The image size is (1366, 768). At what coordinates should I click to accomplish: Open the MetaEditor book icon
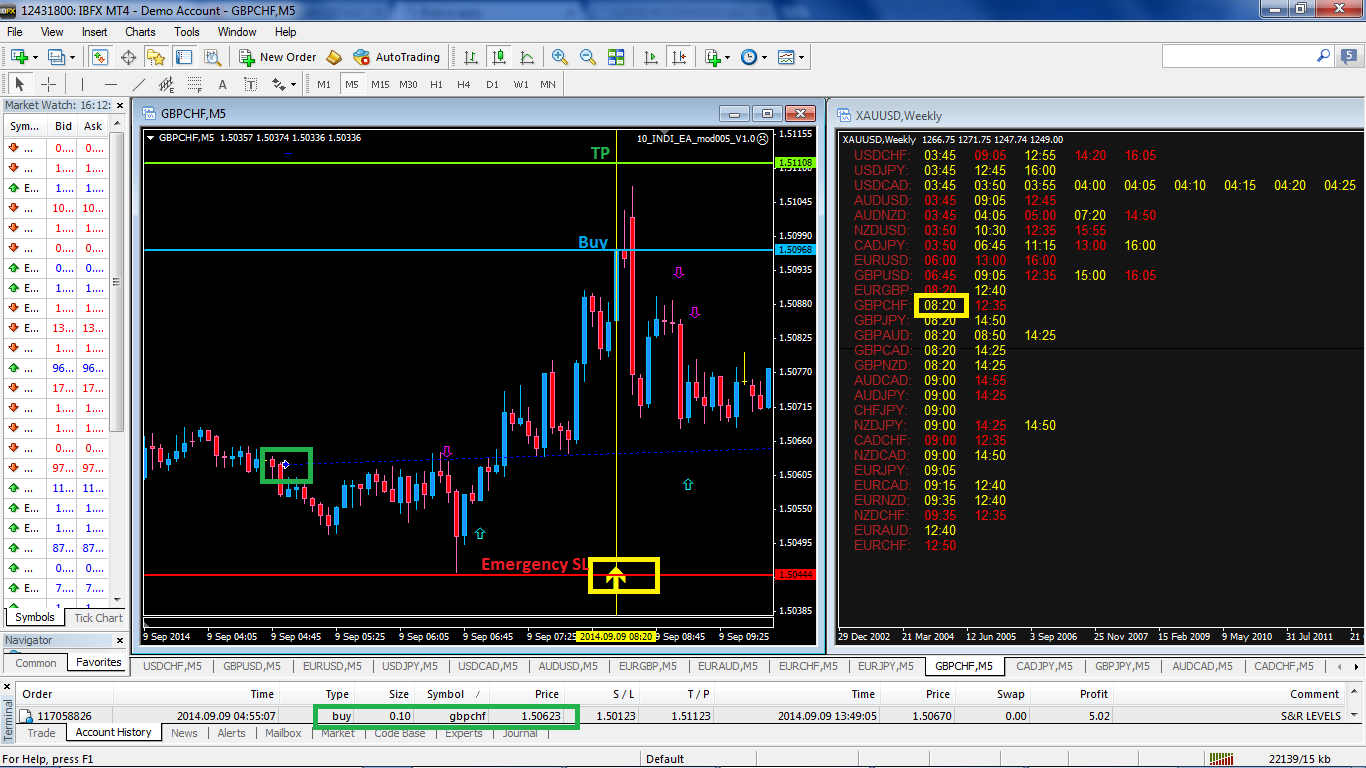334,57
